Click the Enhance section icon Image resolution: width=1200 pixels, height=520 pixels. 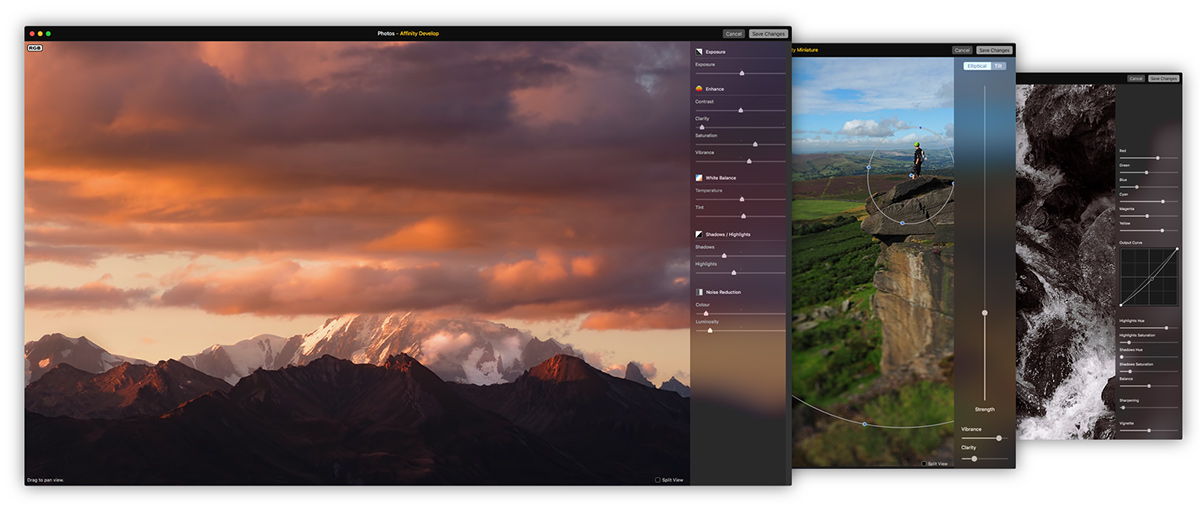click(699, 89)
